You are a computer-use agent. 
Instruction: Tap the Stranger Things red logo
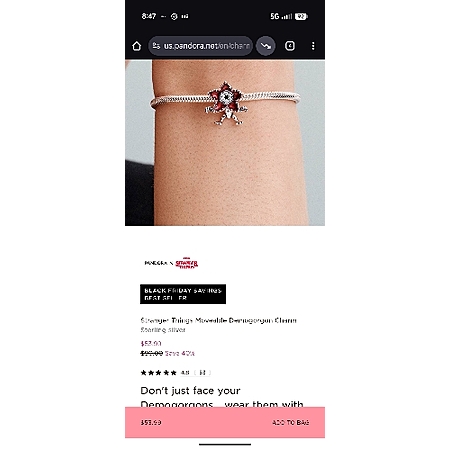click(187, 263)
